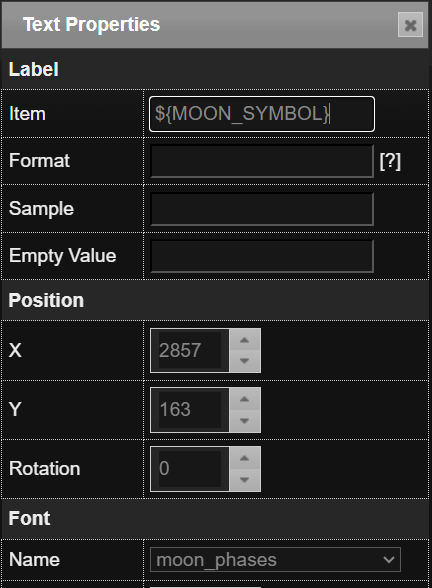Viewport: 432px width, 588px height.
Task: Increase the Y position value
Action: [x=244, y=399]
